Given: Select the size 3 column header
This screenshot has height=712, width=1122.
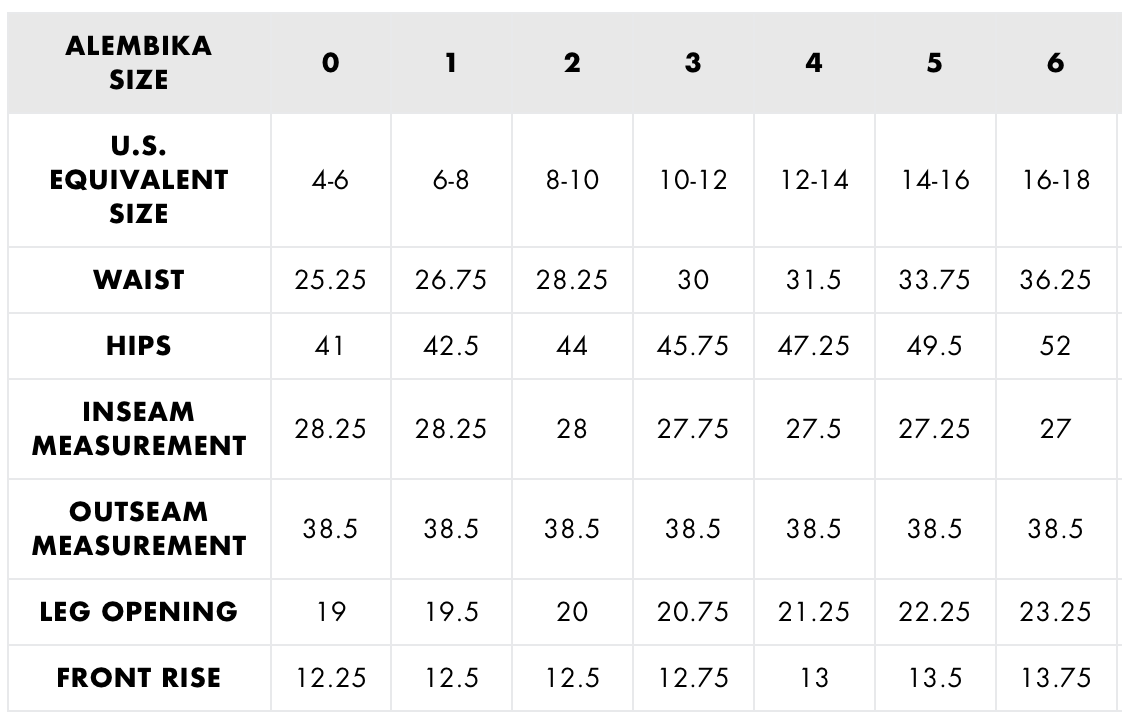Looking at the screenshot, I should [692, 63].
